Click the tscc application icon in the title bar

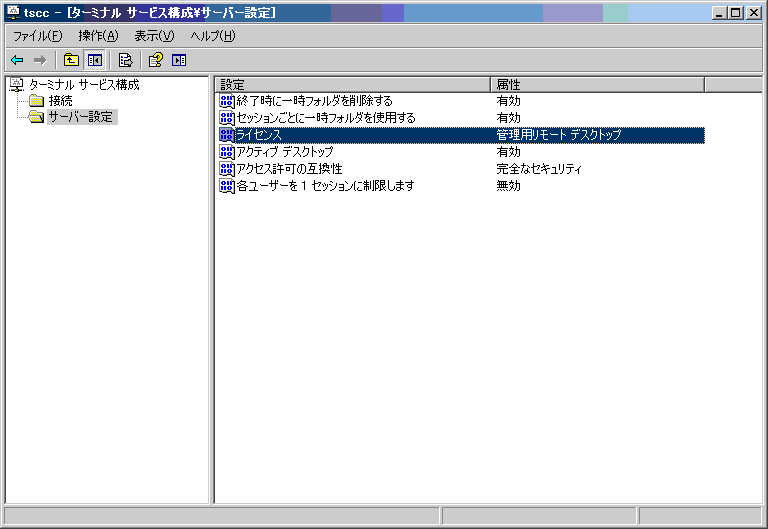coord(13,12)
